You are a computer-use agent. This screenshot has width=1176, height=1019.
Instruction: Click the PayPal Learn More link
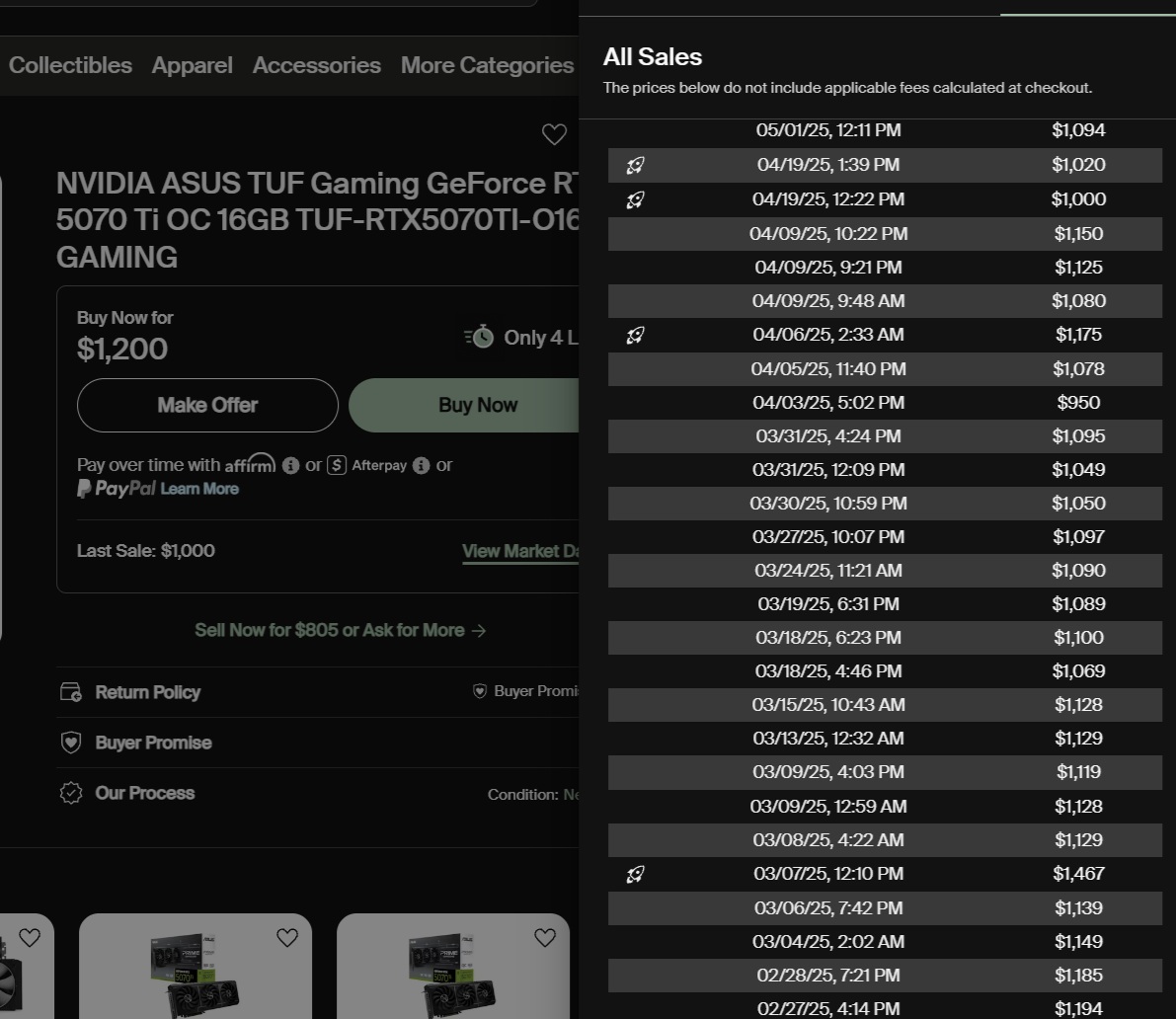(x=199, y=489)
